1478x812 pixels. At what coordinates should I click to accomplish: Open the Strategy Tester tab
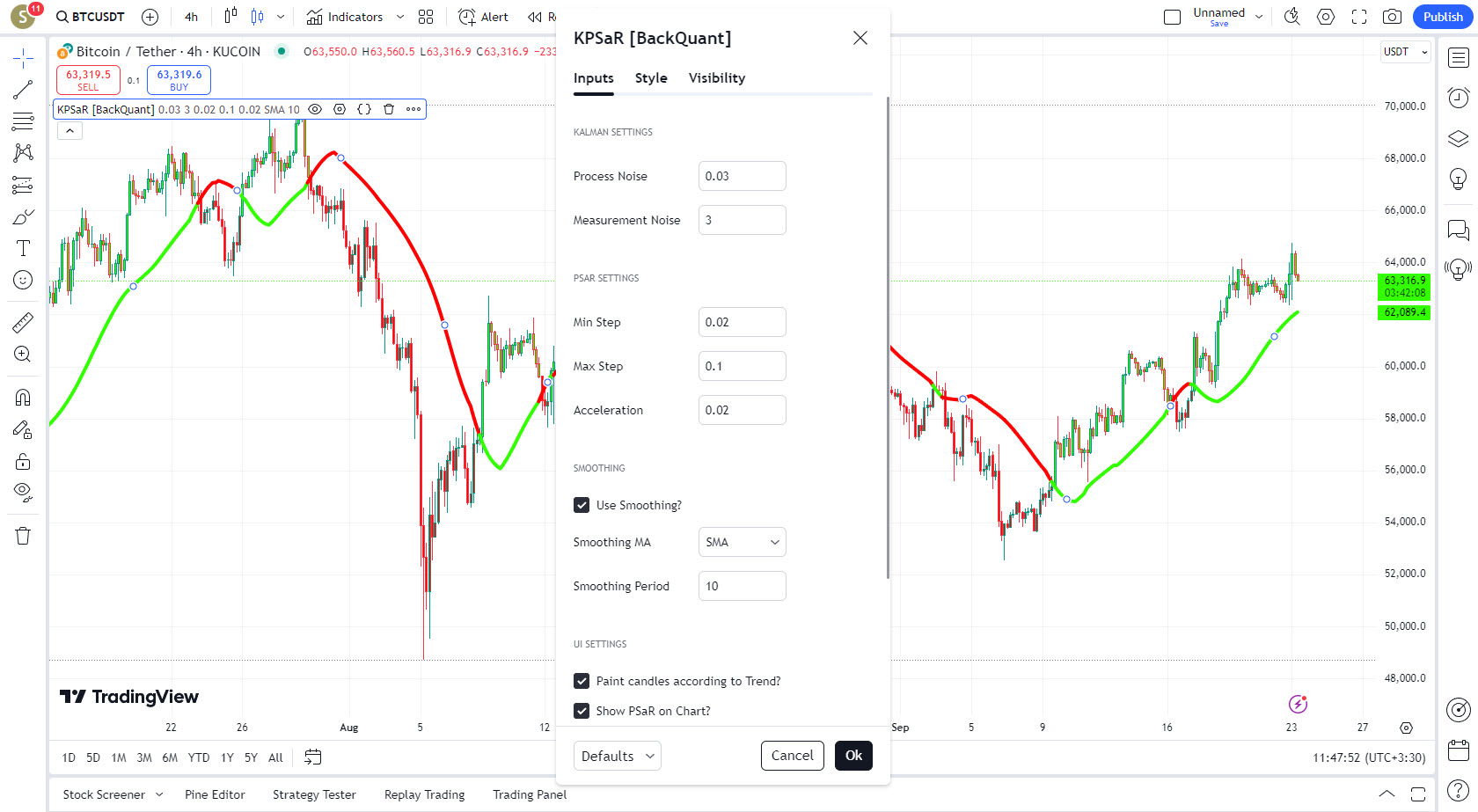[x=314, y=794]
